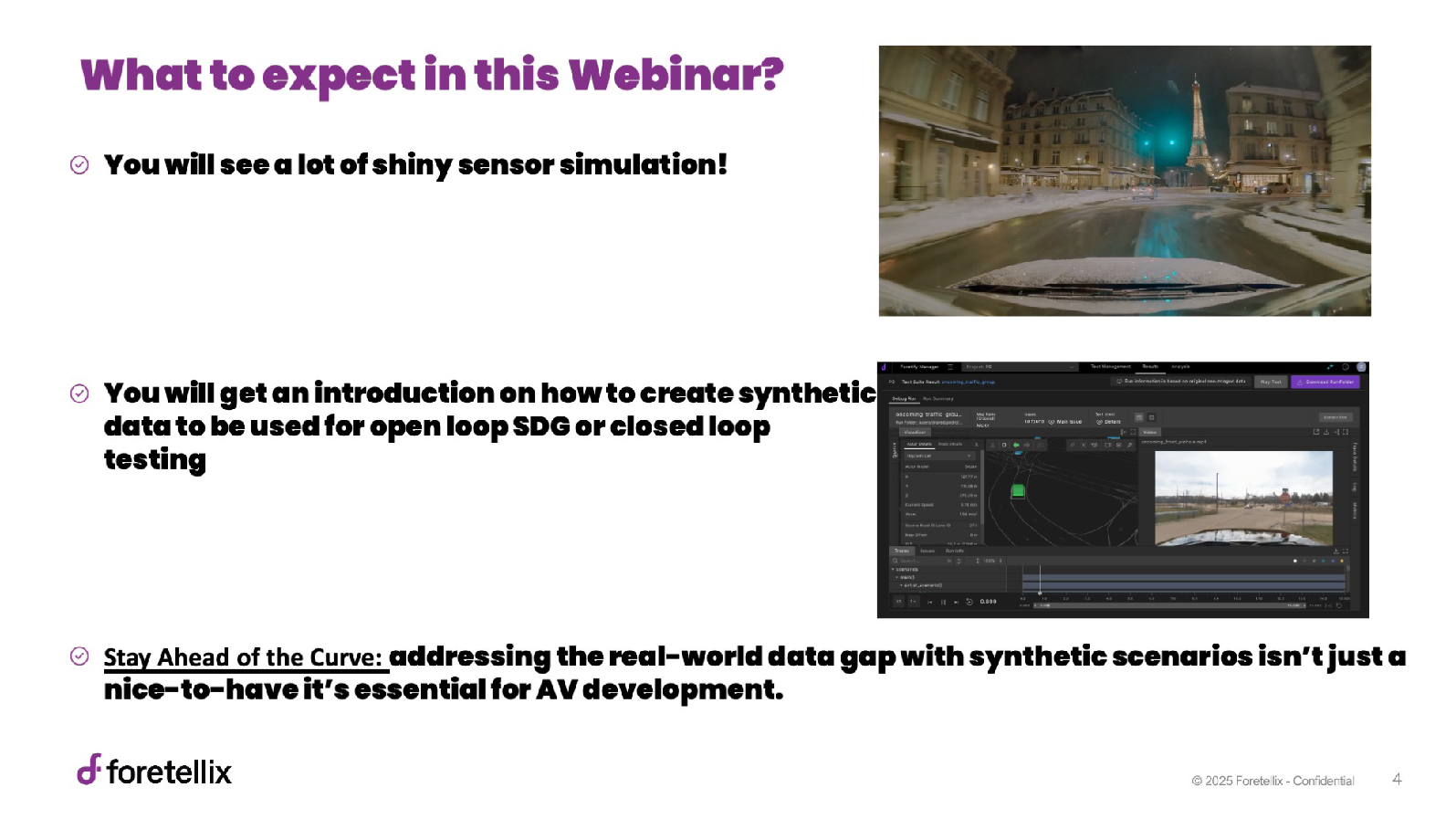Toggle the single layout view icon

pos(1152,417)
